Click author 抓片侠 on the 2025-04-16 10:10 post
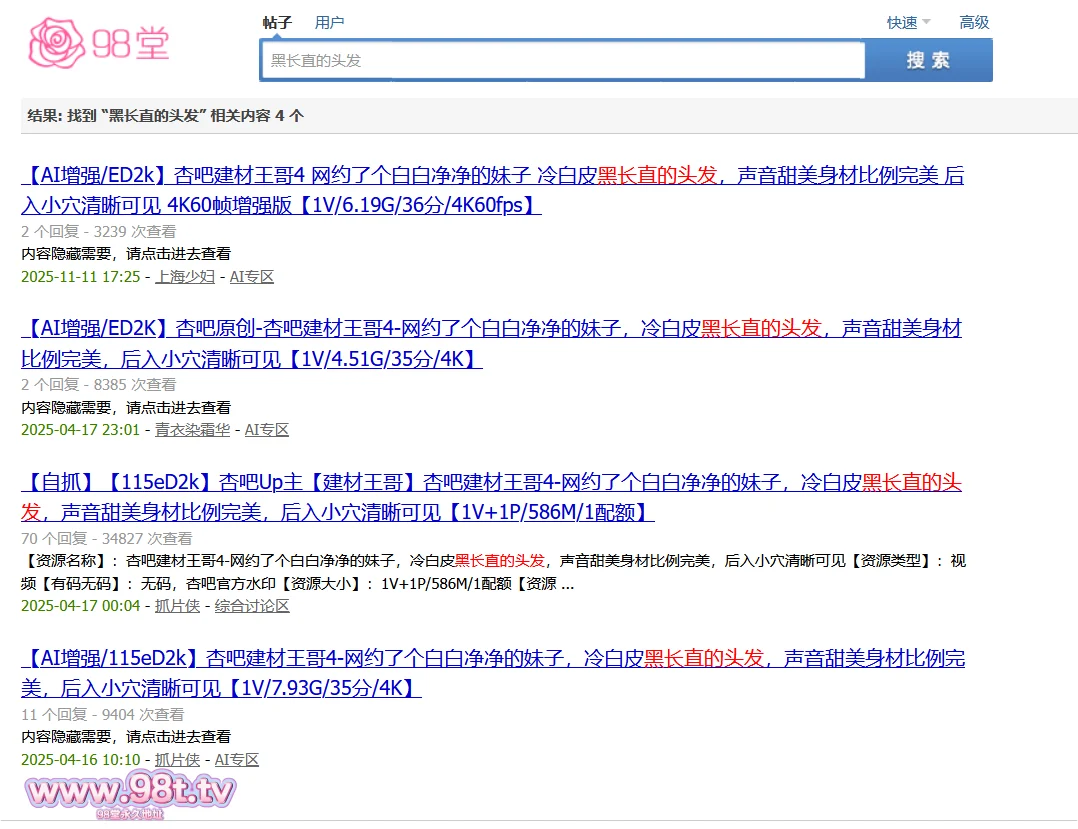The image size is (1078, 829). 177,760
